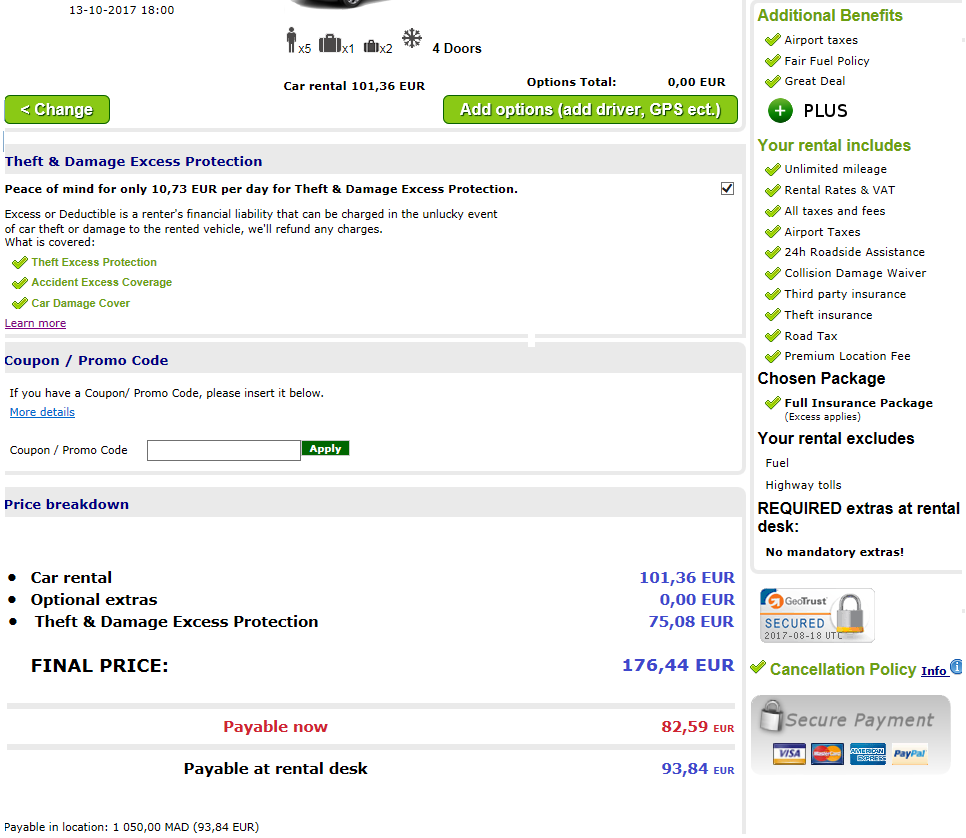Focus the Coupon / Promo Code field
This screenshot has height=838, width=966.
tap(224, 450)
